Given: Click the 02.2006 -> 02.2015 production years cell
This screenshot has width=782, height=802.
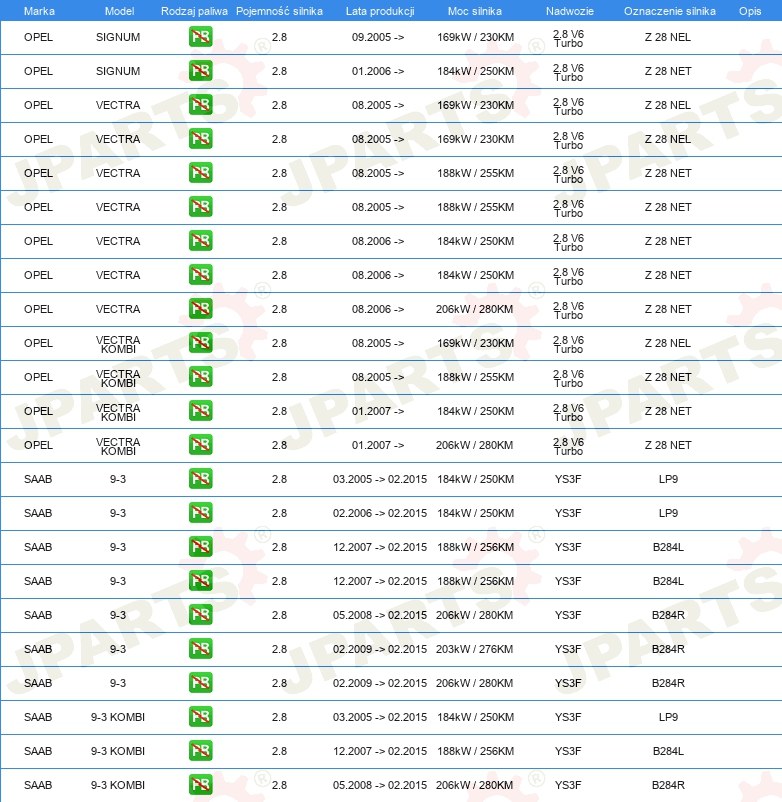Looking at the screenshot, I should coord(379,513).
